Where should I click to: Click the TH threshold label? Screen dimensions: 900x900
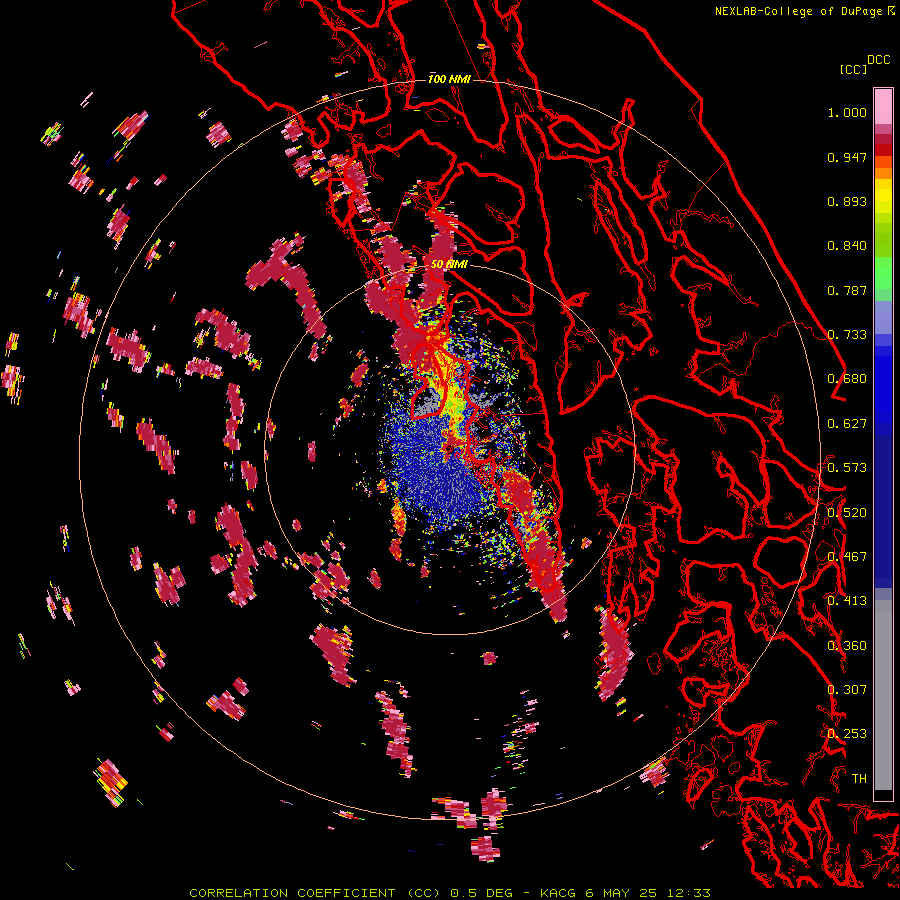coord(859,779)
